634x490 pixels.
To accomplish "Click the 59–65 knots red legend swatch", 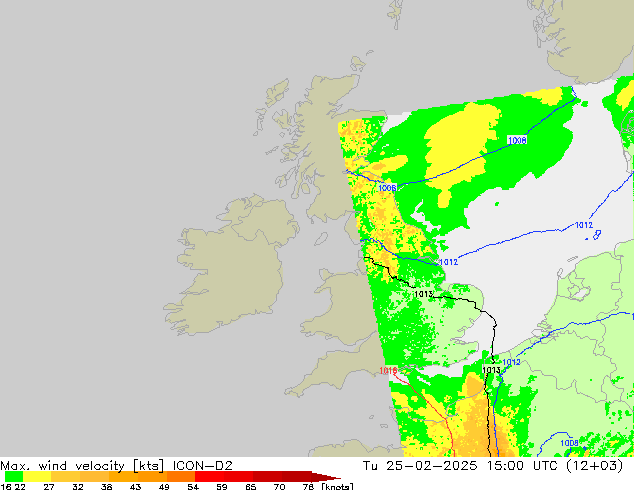I will tap(239, 476).
